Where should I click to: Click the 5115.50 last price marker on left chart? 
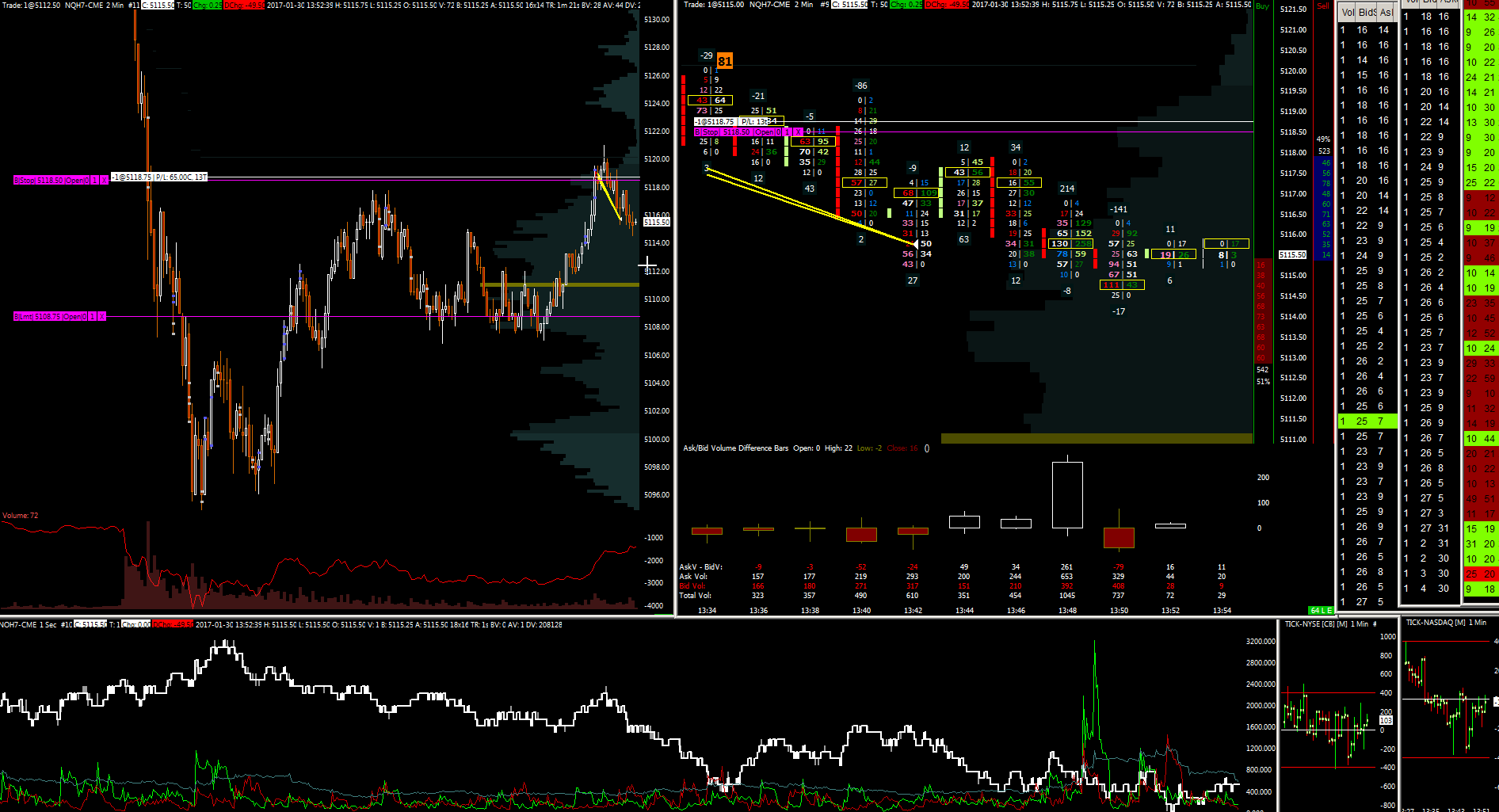pos(657,223)
